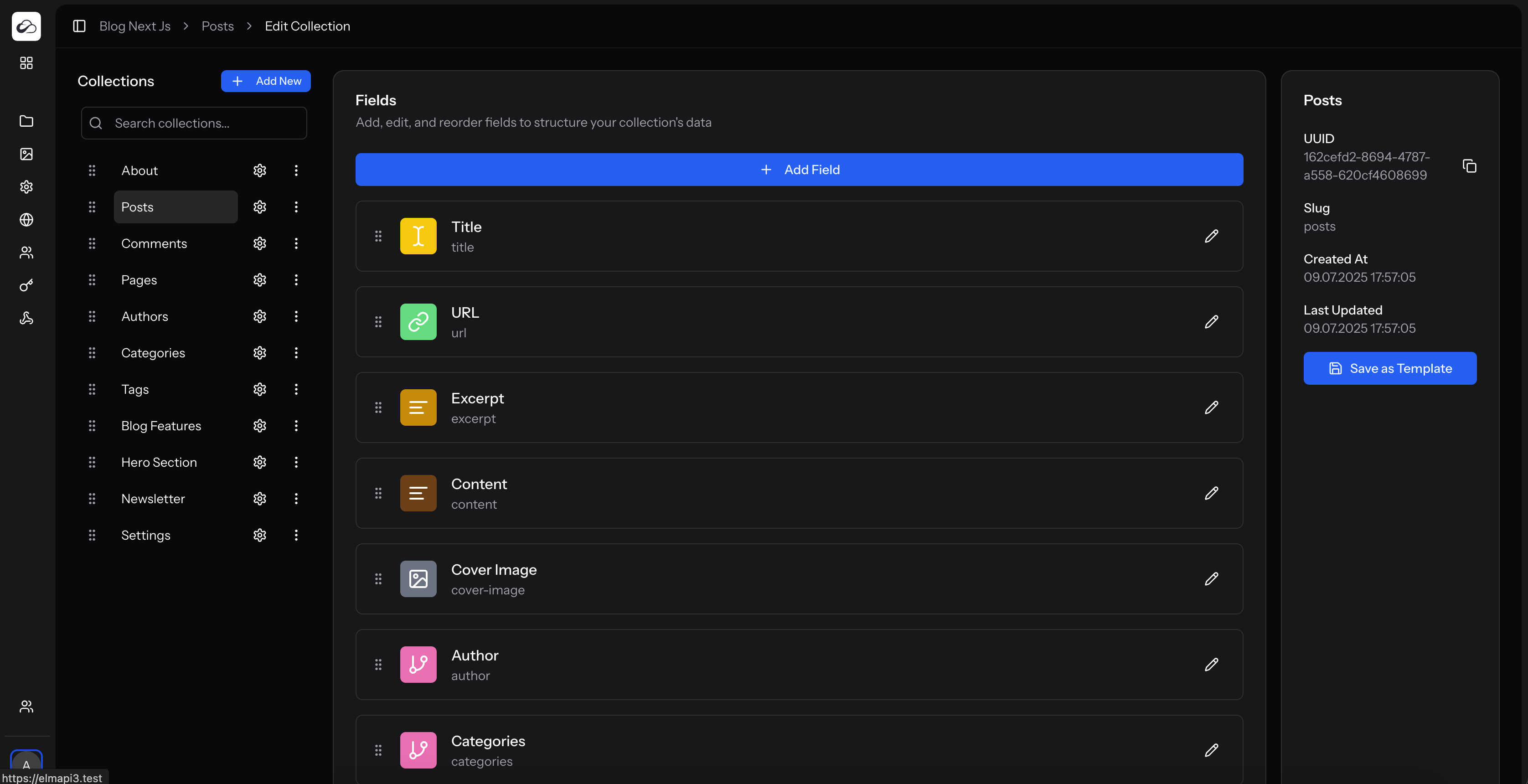Navigate to Posts via the breadcrumb
1528x784 pixels.
(x=217, y=26)
